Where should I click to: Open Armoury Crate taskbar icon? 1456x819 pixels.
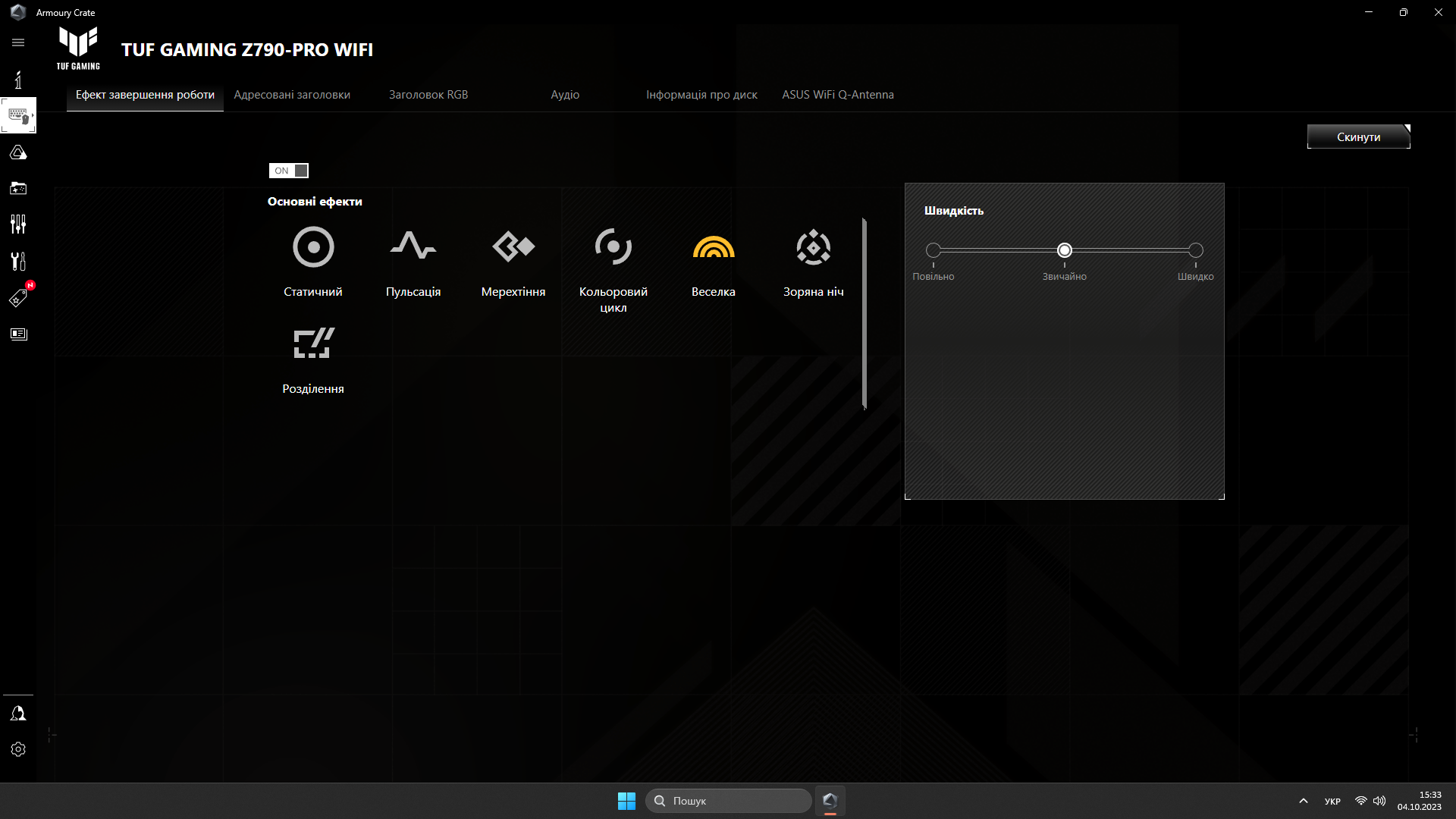pyautogui.click(x=830, y=801)
